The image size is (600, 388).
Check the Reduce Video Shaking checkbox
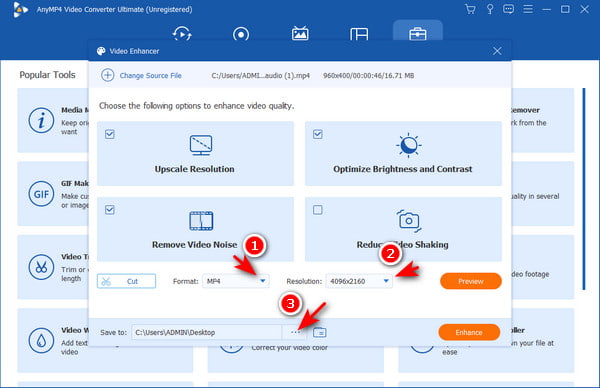point(318,210)
